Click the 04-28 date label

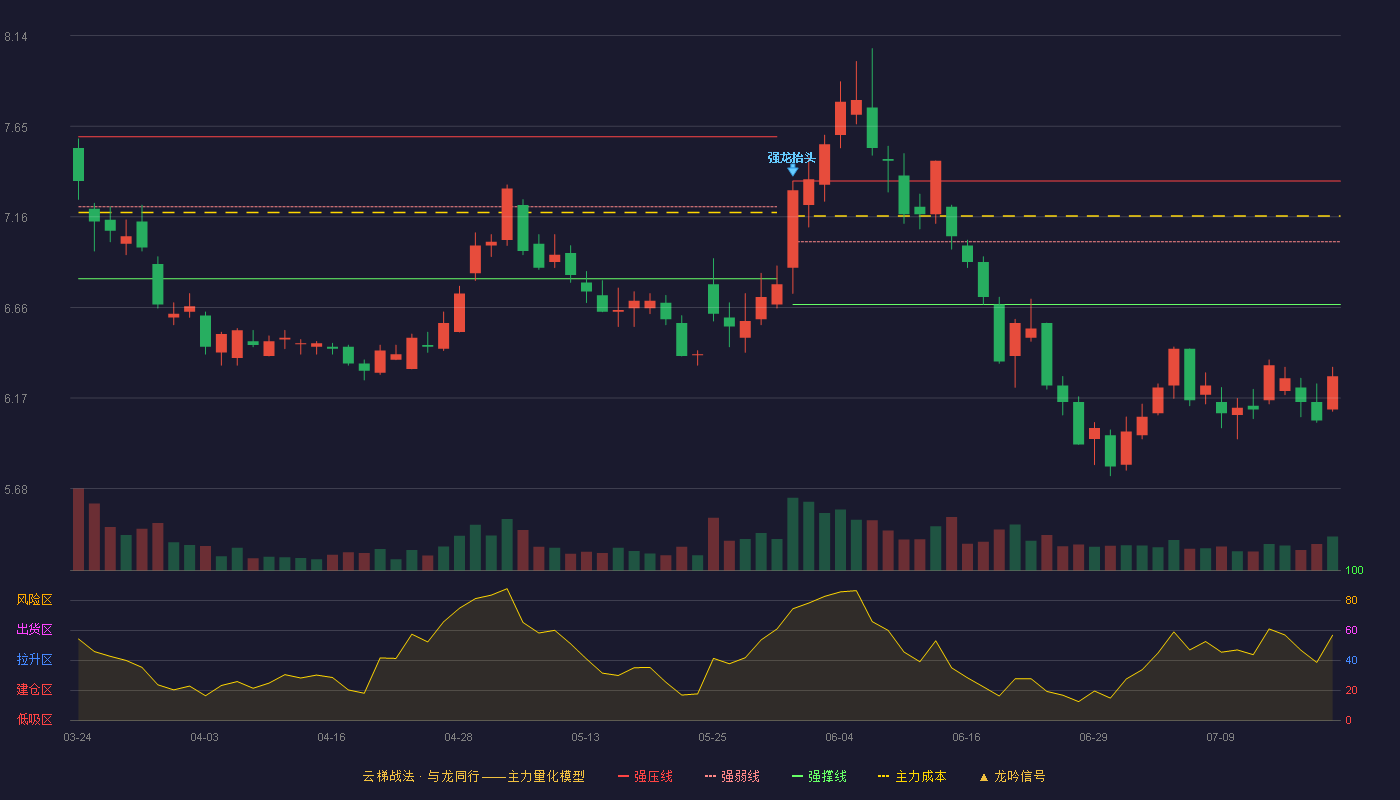[x=458, y=737]
